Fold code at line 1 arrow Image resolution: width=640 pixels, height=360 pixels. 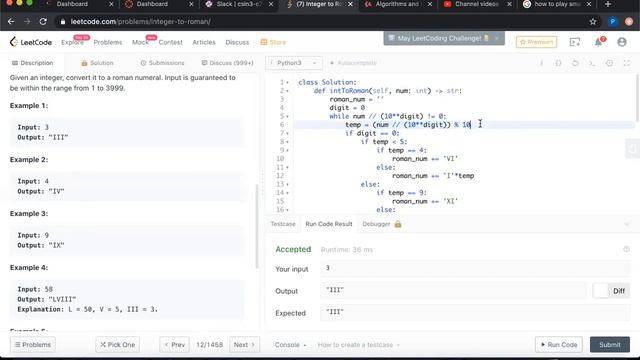[x=287, y=82]
